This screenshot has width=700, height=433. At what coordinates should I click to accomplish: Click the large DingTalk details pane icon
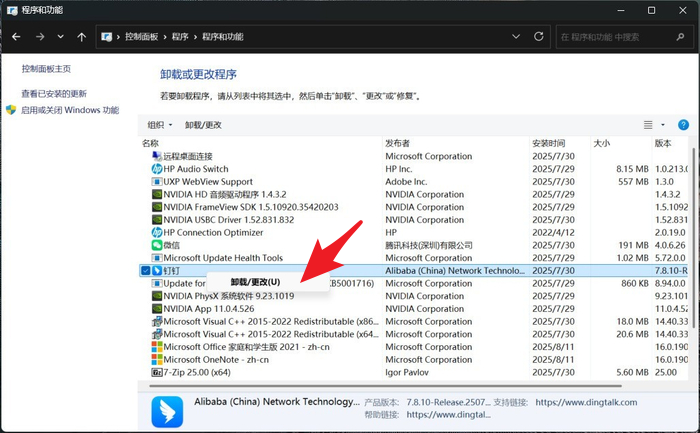[167, 412]
